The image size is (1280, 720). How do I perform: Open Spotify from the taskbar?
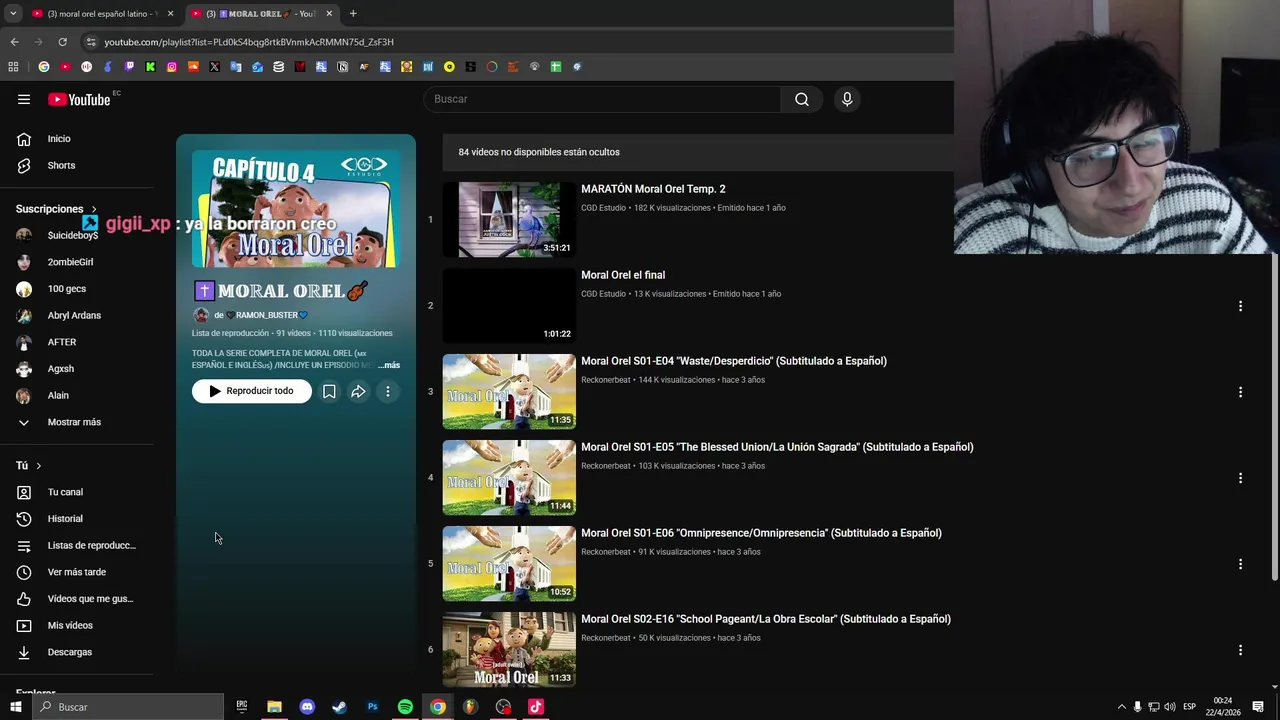point(405,707)
